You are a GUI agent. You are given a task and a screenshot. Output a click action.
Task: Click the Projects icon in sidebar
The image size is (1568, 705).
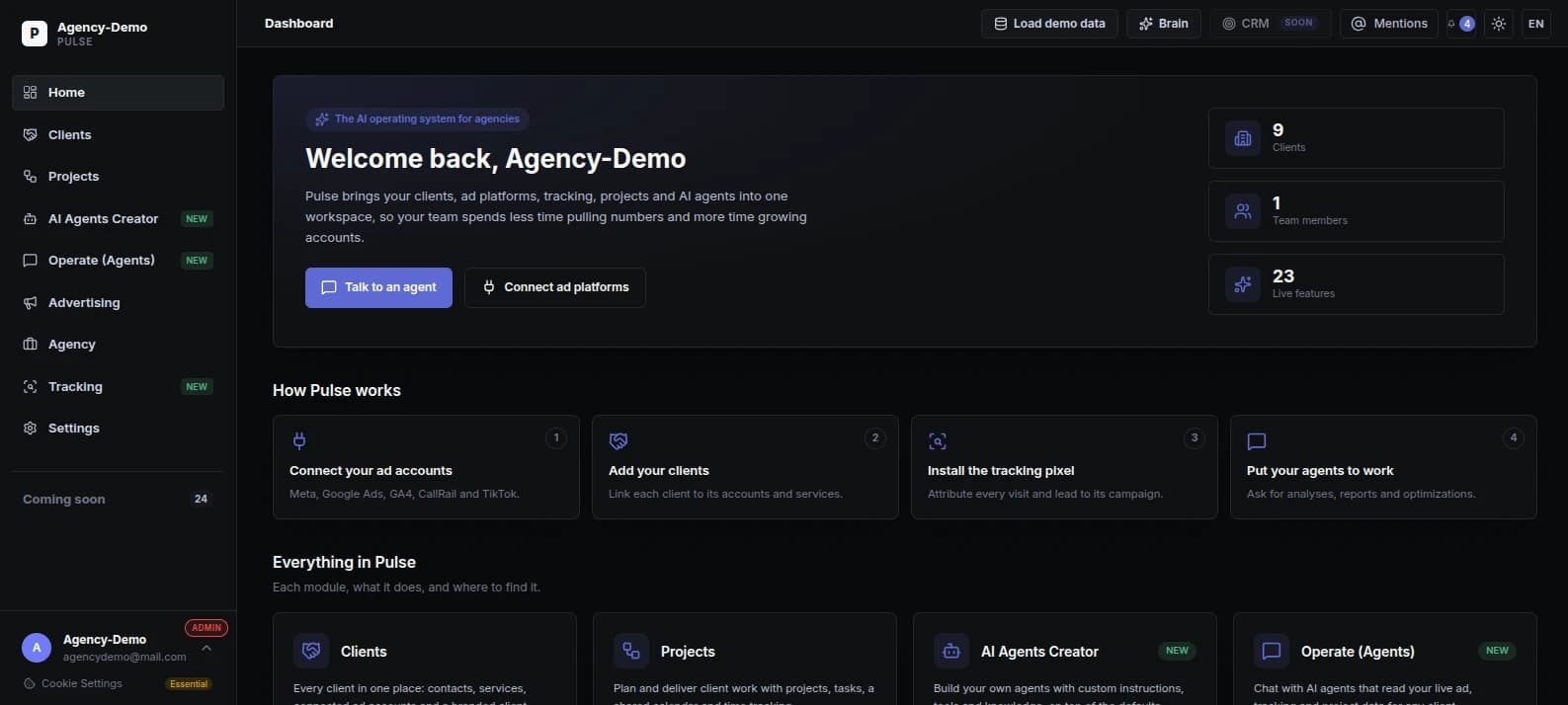30,176
